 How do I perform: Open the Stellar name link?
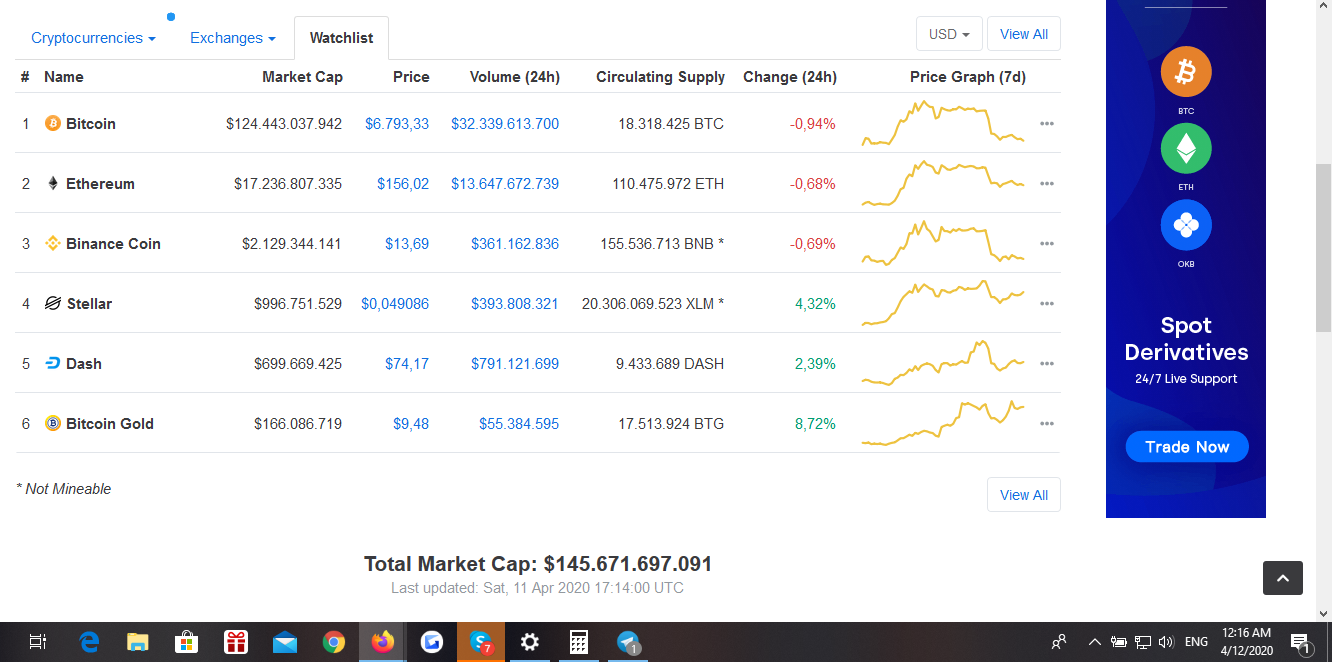89,304
